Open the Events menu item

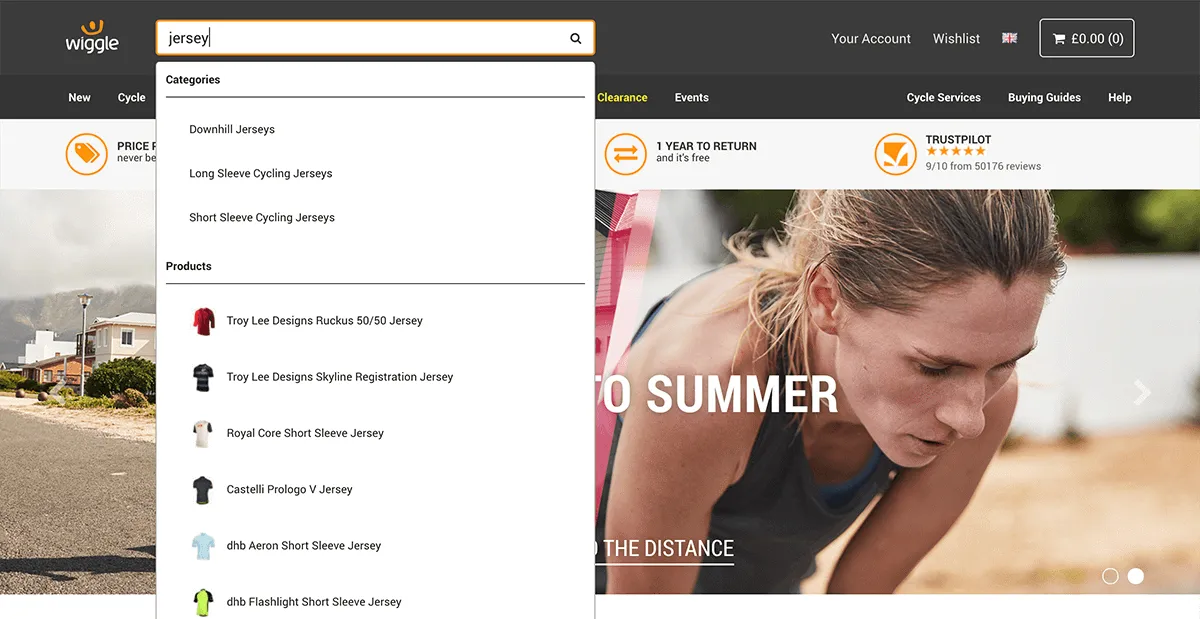tap(691, 97)
